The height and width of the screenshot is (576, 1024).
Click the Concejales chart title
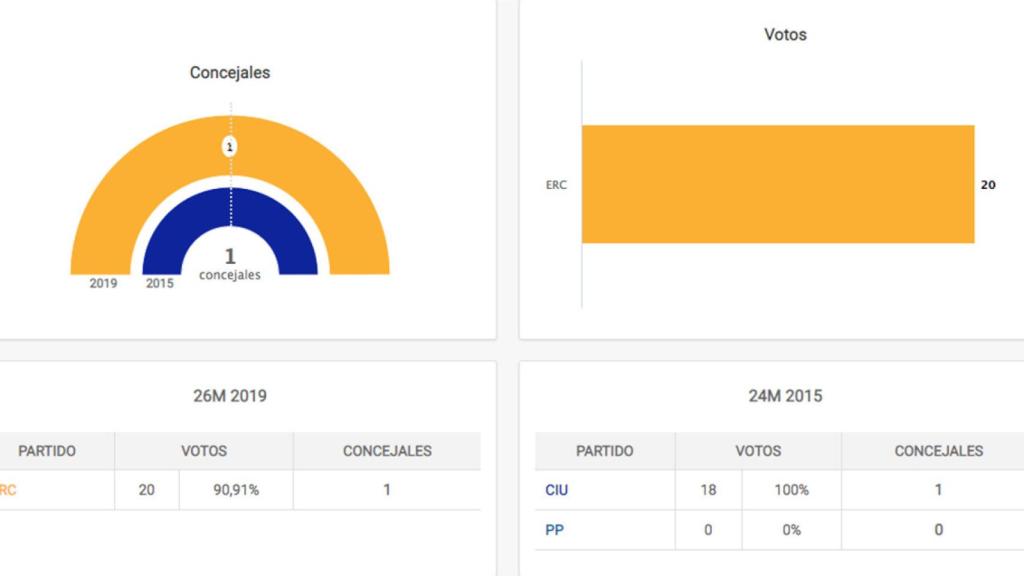[x=230, y=72]
